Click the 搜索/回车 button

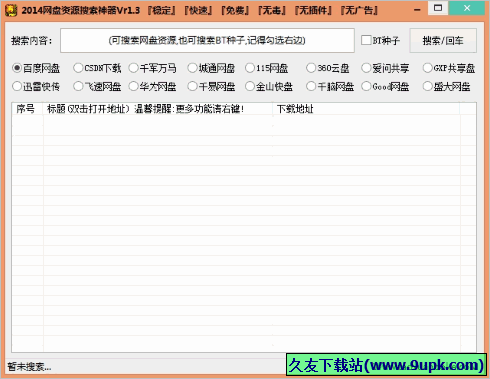coord(443,41)
